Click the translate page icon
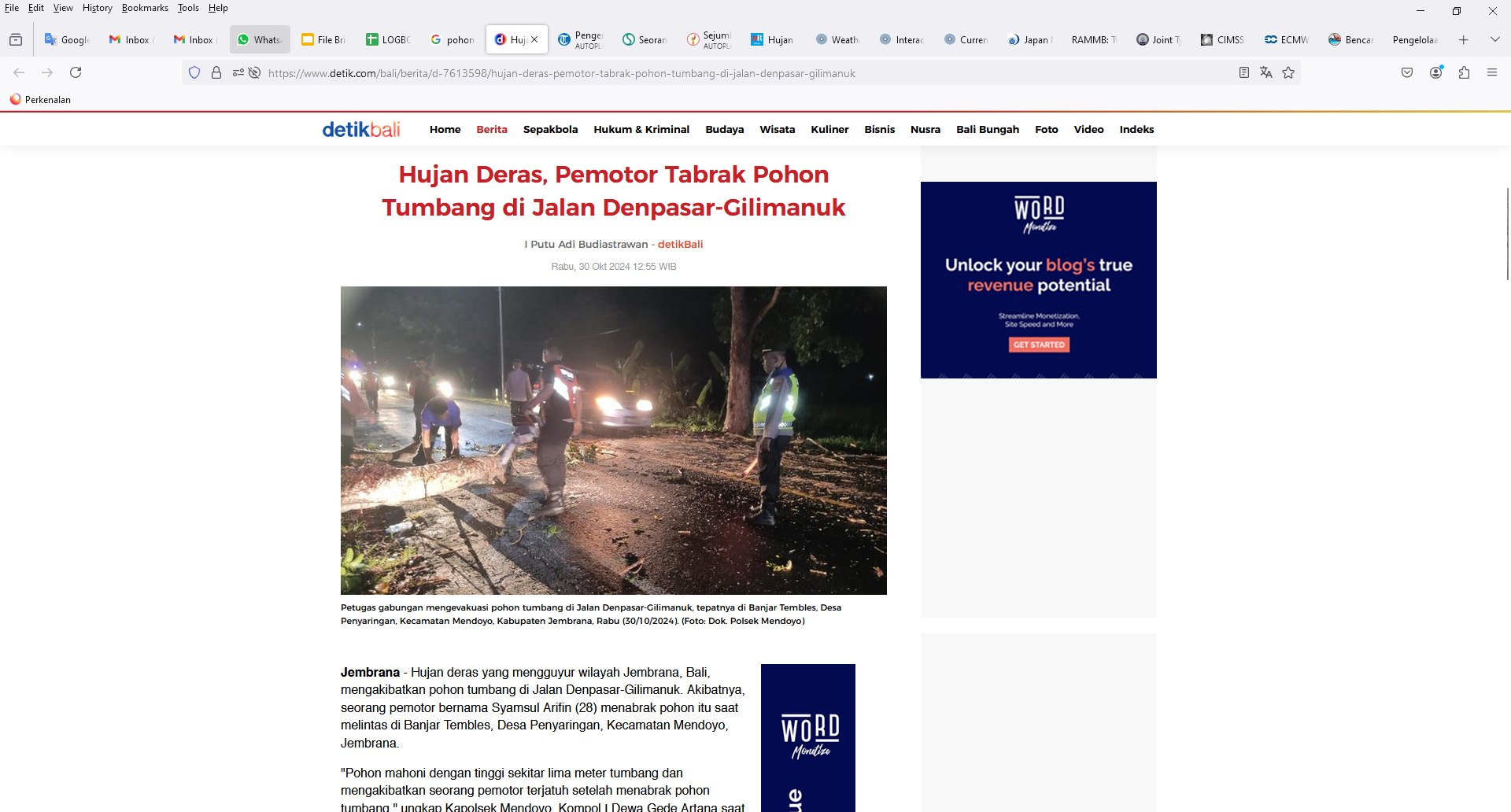1511x812 pixels. (x=1266, y=72)
